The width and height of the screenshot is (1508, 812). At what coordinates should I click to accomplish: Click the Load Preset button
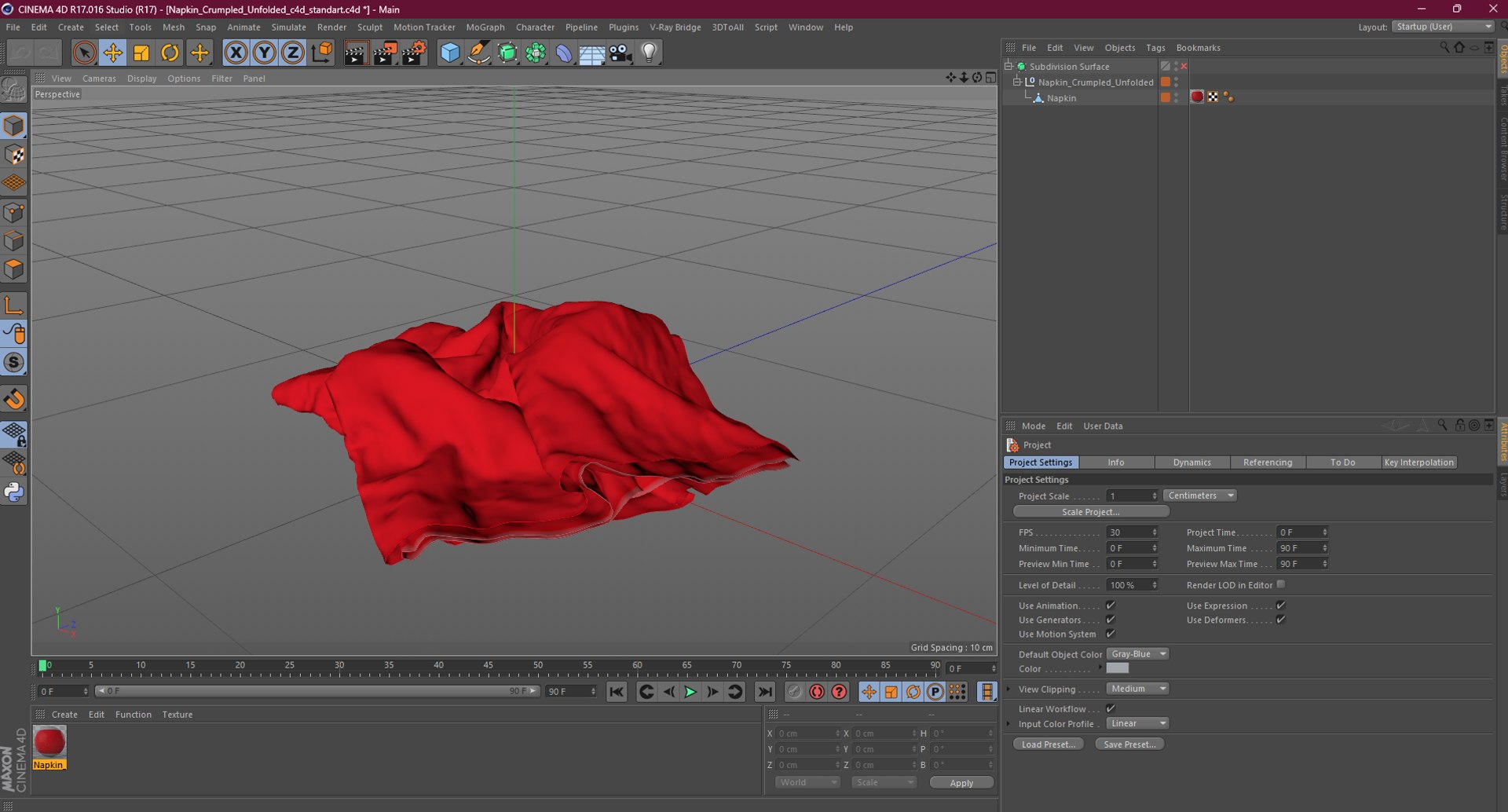[x=1049, y=744]
